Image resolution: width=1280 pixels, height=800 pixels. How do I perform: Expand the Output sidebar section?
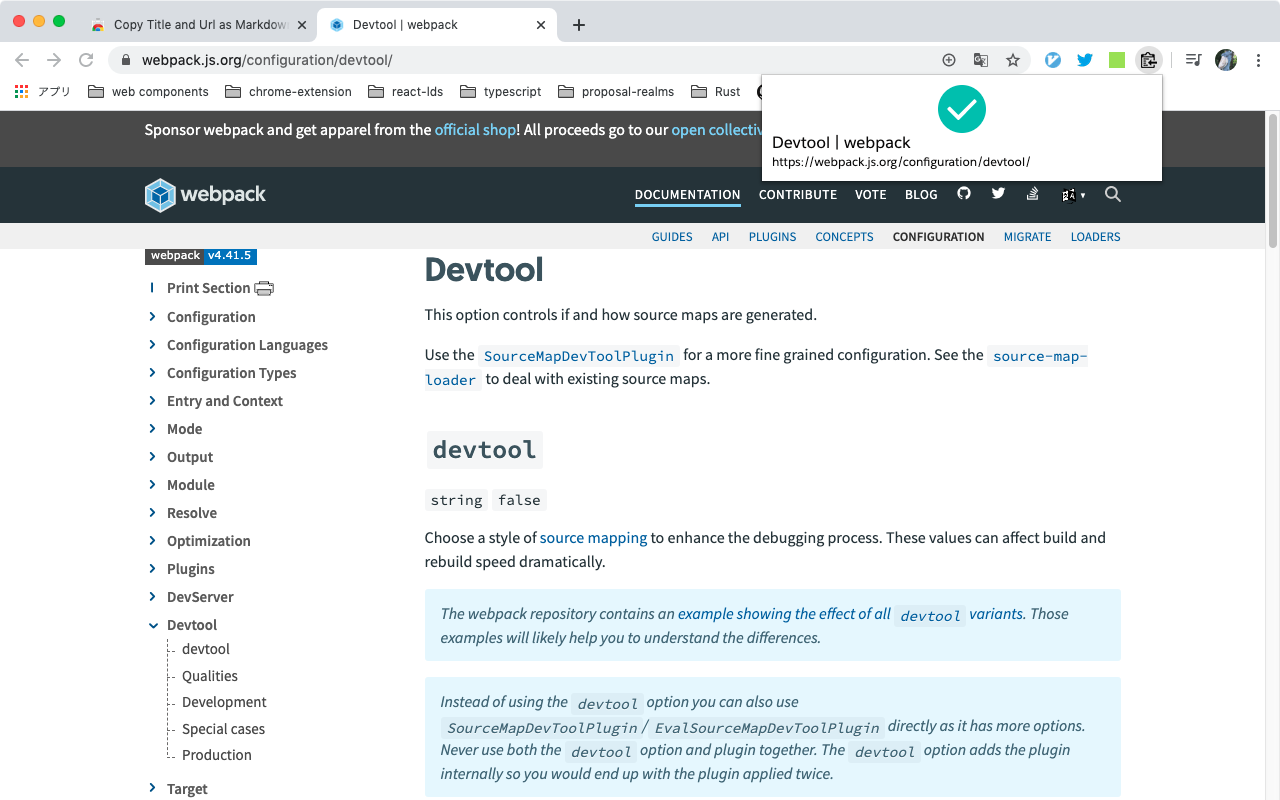(153, 457)
